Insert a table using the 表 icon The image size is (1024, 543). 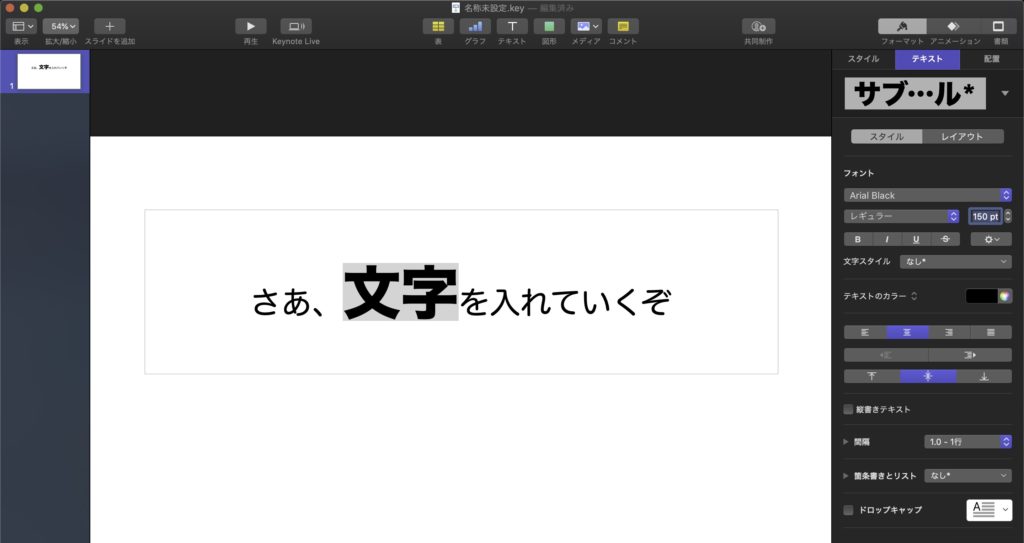438,26
